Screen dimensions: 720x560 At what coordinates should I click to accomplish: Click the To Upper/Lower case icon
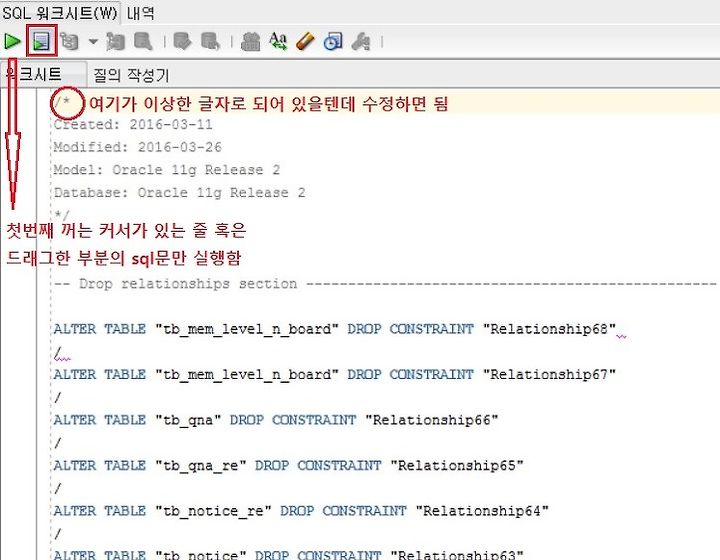coord(278,41)
